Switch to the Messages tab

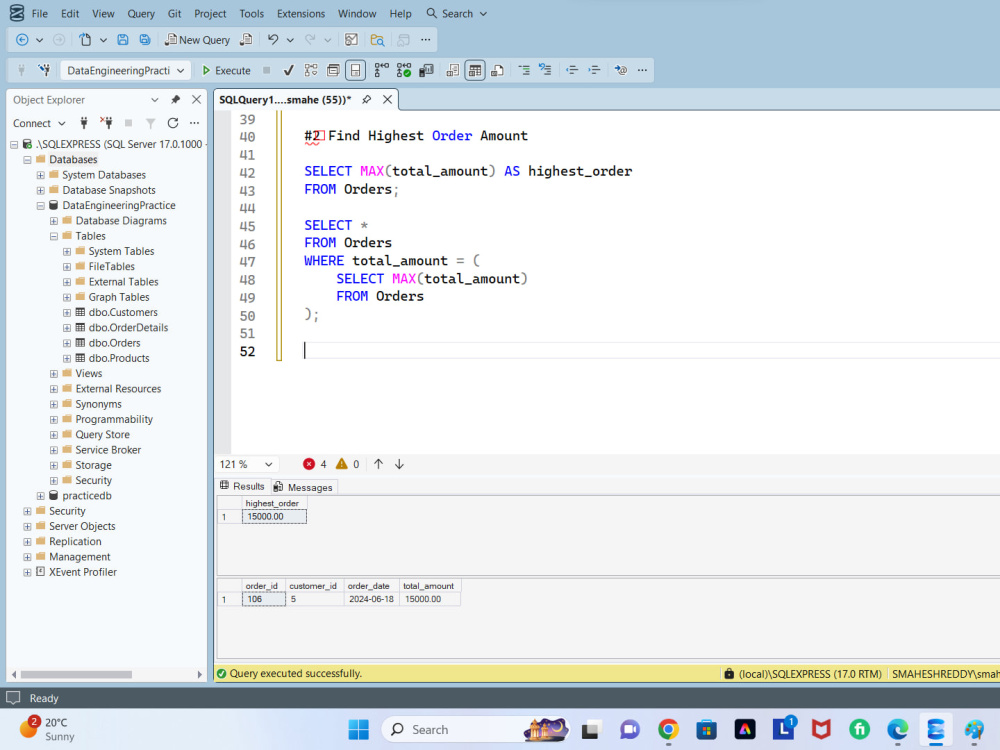(303, 487)
